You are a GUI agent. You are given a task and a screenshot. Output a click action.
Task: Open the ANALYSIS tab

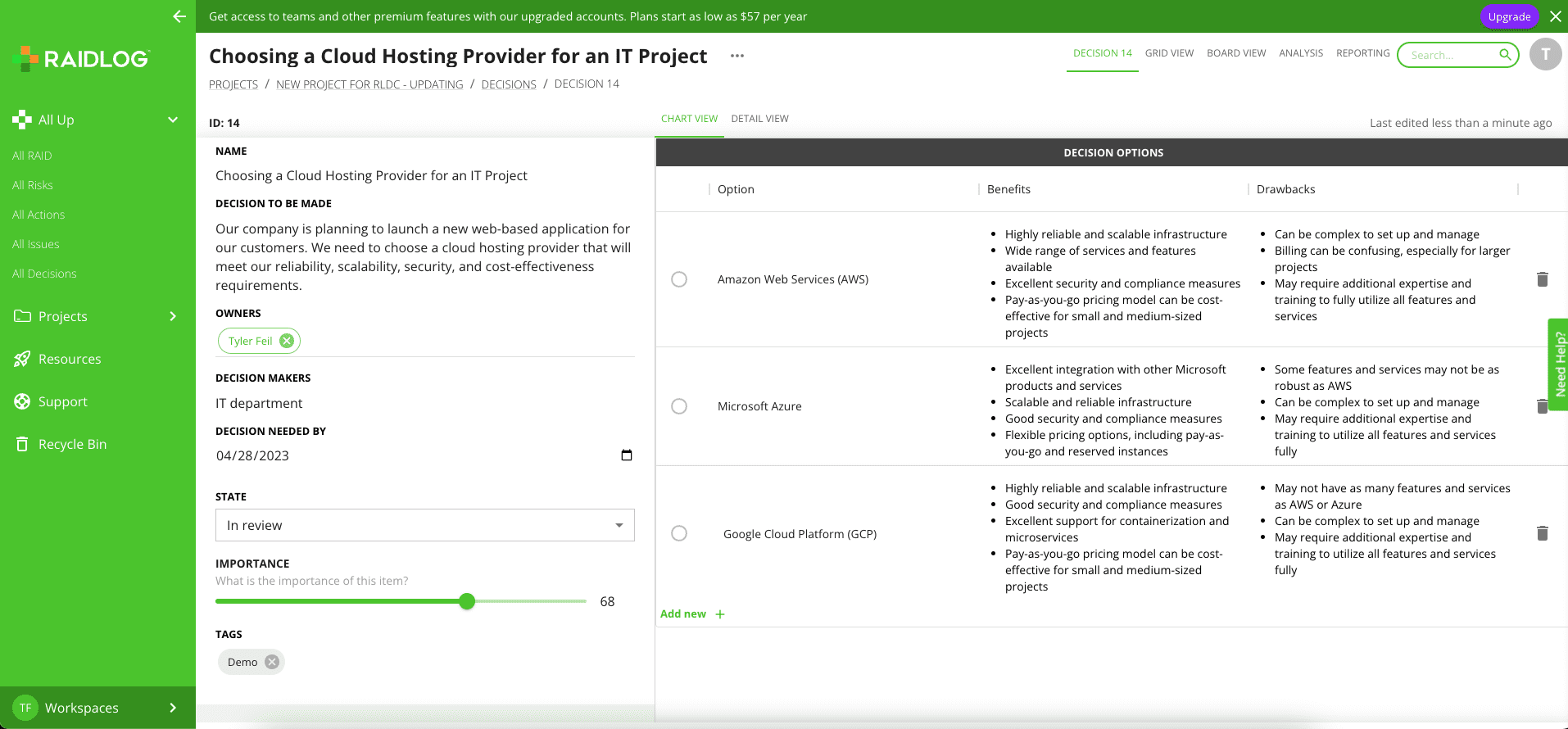[1301, 53]
